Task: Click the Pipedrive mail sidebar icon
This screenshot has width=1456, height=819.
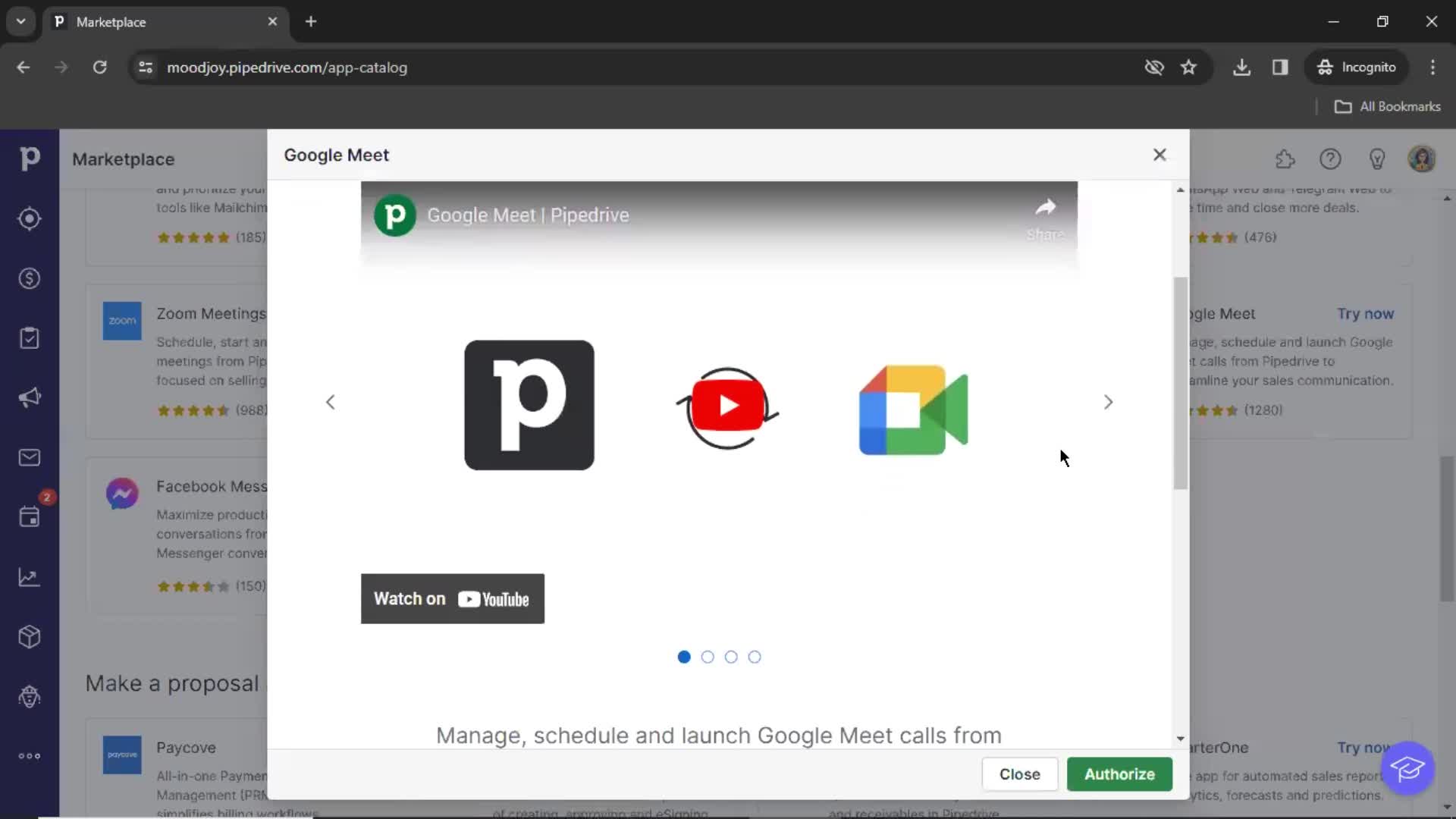Action: point(29,457)
